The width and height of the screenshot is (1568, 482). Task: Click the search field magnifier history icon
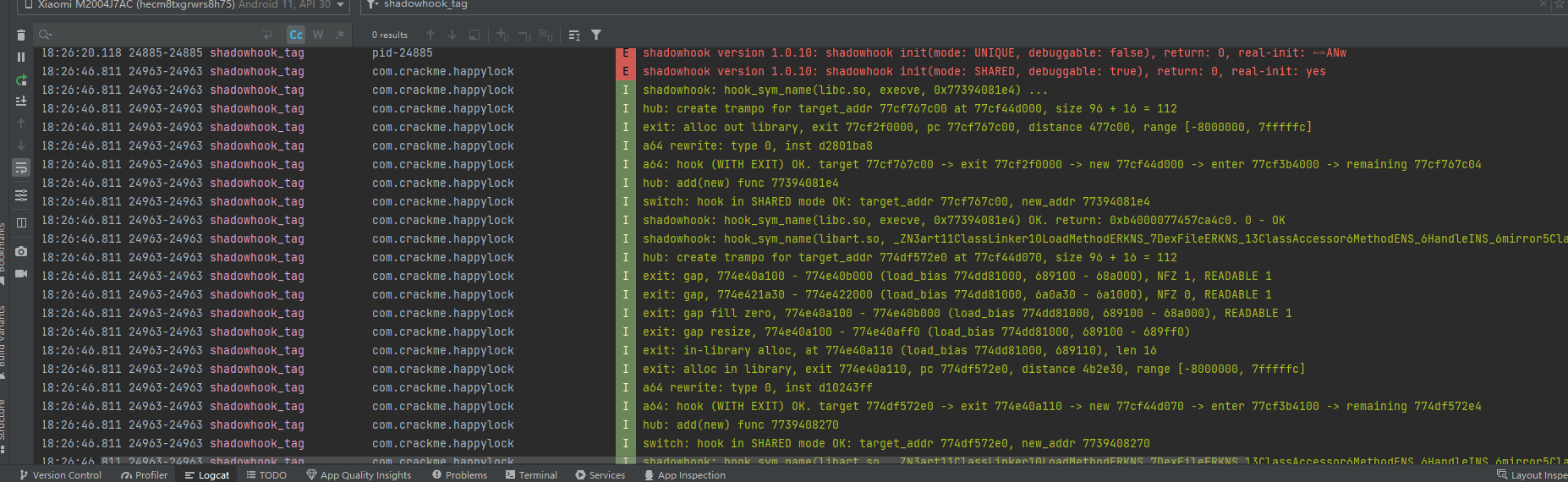[46, 35]
